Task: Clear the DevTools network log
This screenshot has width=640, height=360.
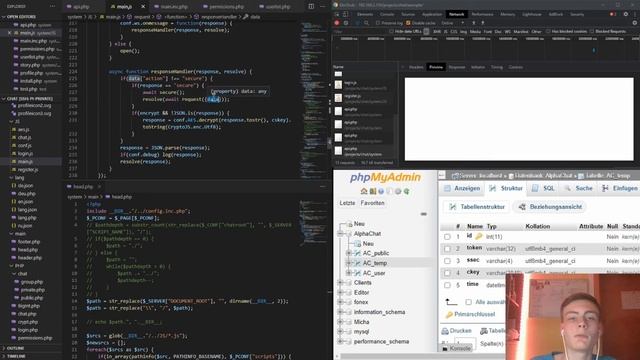Action: (x=346, y=23)
